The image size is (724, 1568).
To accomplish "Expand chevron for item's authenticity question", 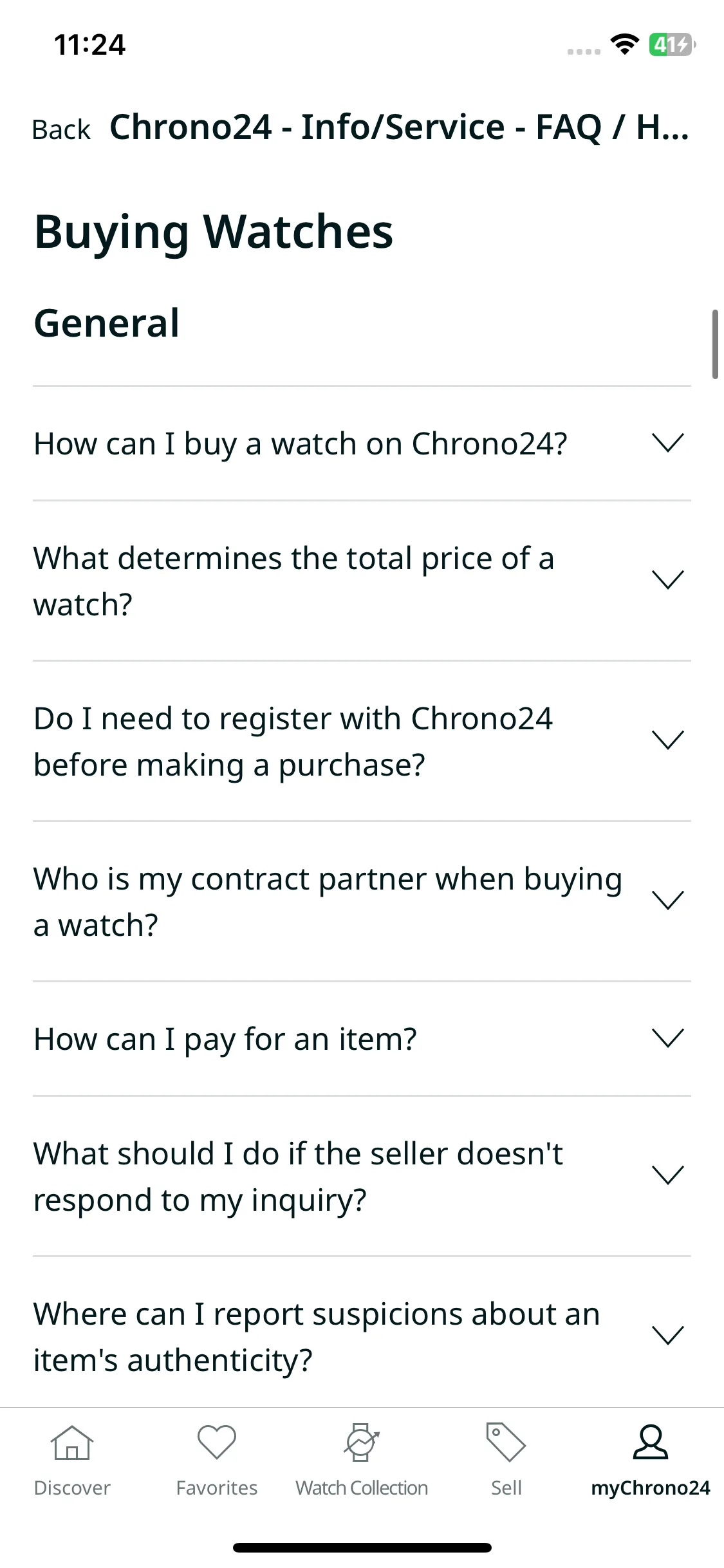I will (x=667, y=1335).
